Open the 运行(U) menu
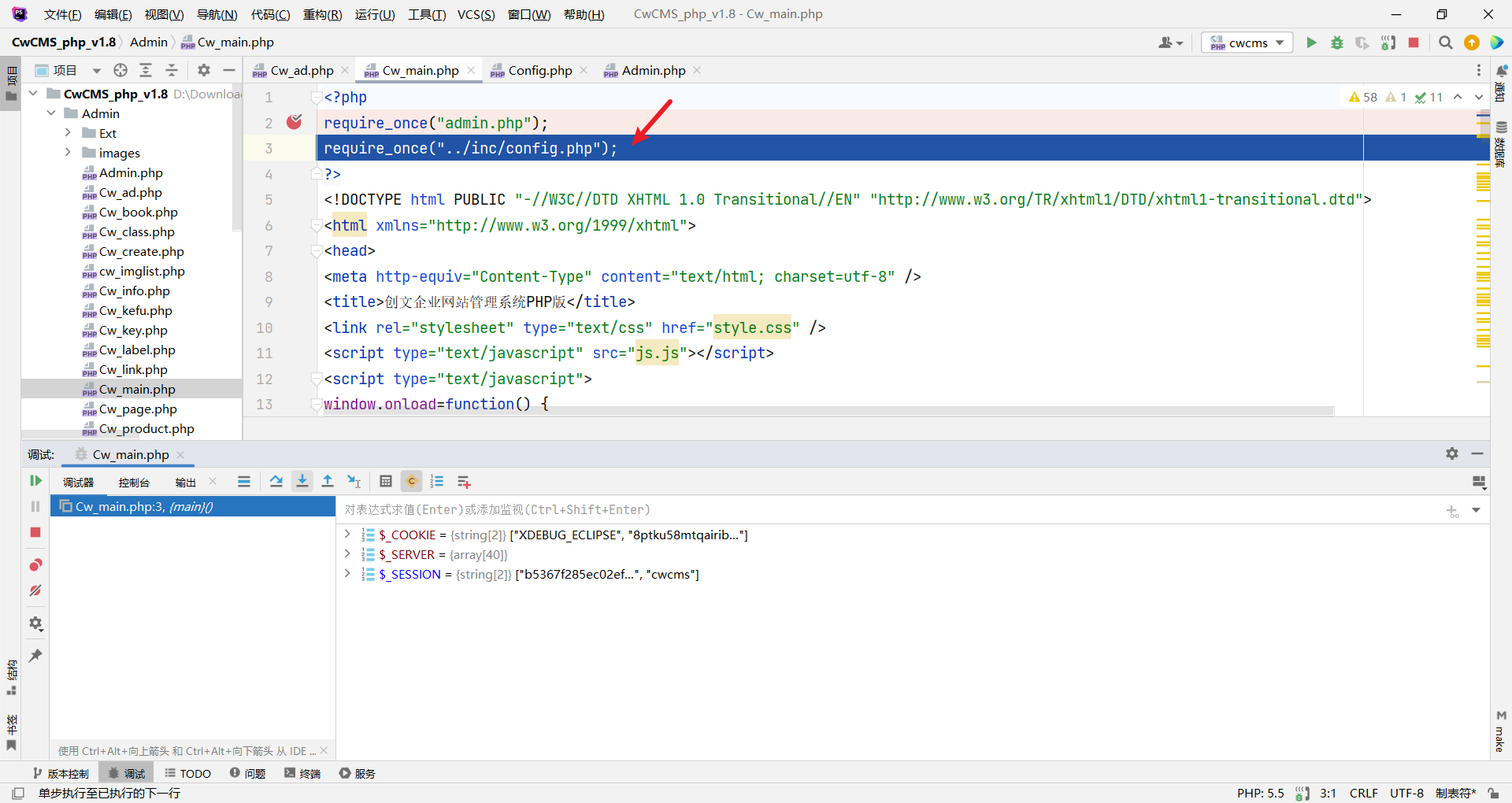1512x803 pixels. pos(374,14)
